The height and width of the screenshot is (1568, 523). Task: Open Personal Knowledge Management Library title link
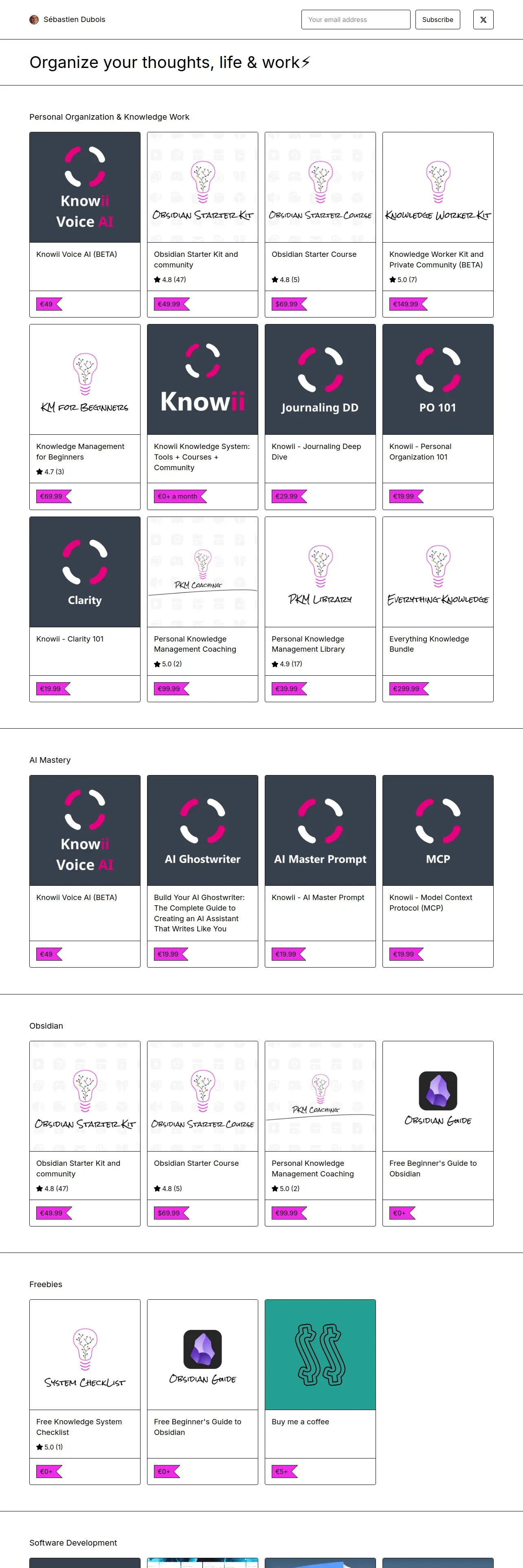click(308, 644)
